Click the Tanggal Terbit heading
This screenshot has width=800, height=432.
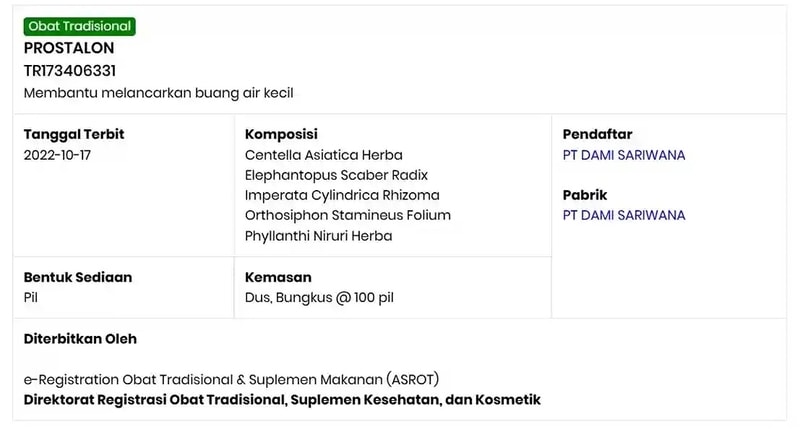tap(74, 134)
